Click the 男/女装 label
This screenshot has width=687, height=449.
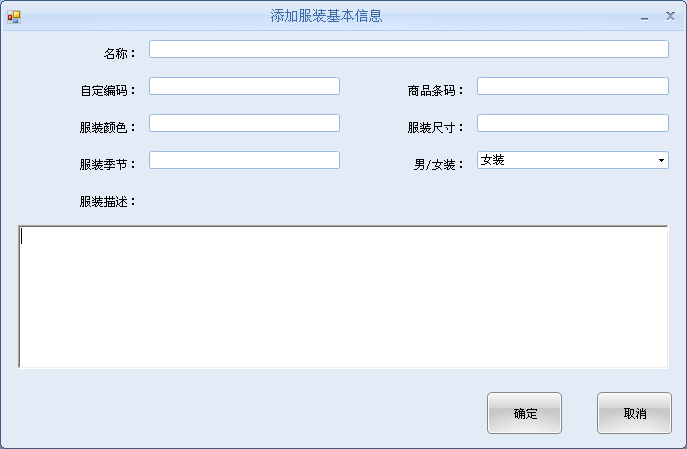pos(439,165)
